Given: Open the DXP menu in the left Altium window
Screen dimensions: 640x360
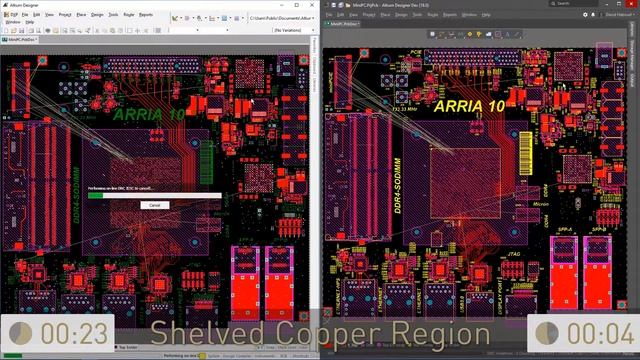Looking at the screenshot, I should [11, 15].
